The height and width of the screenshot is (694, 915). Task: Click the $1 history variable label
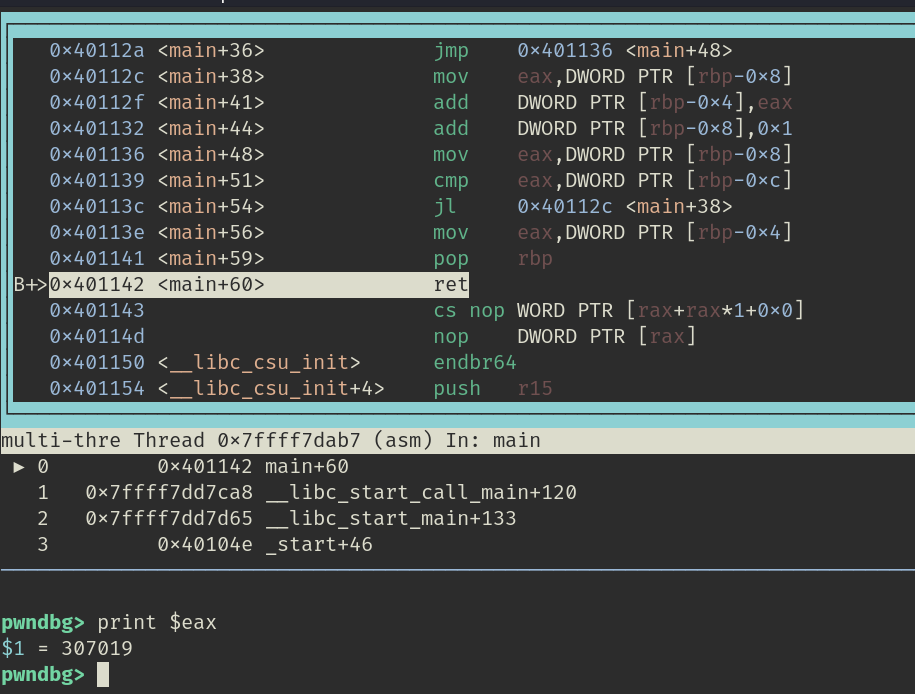click(13, 648)
